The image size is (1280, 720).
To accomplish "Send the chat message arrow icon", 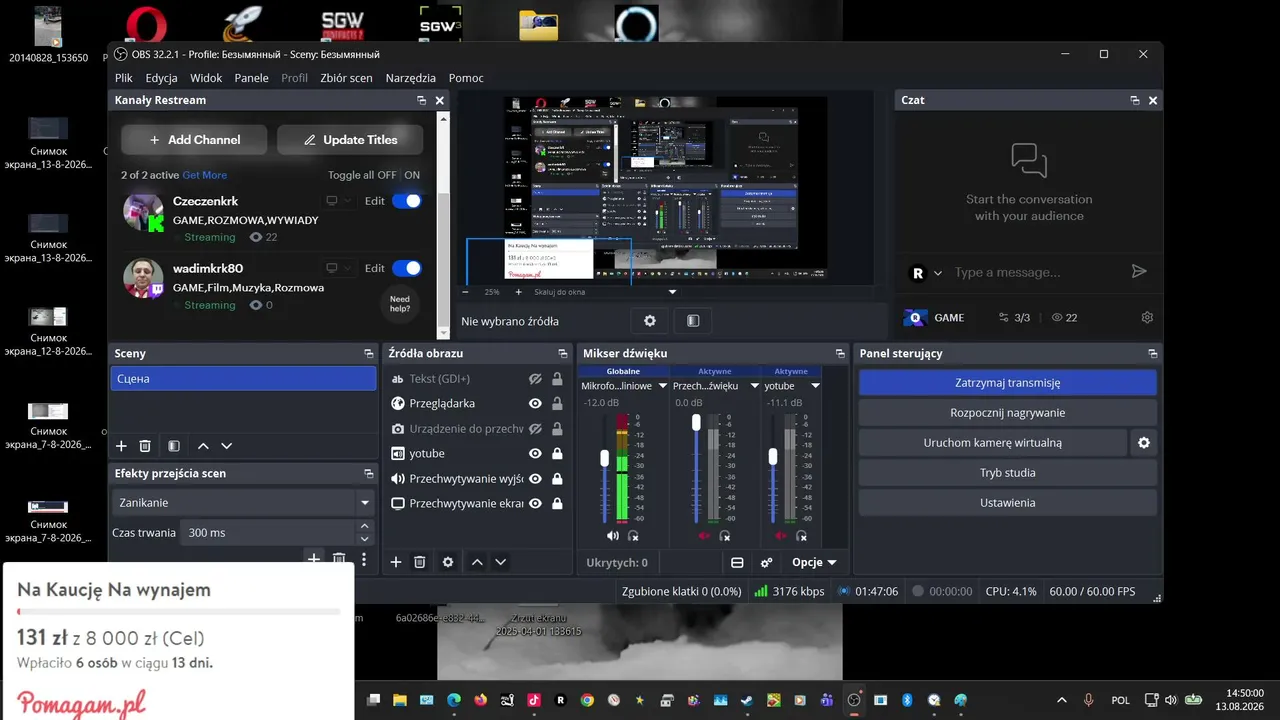I will click(1138, 272).
